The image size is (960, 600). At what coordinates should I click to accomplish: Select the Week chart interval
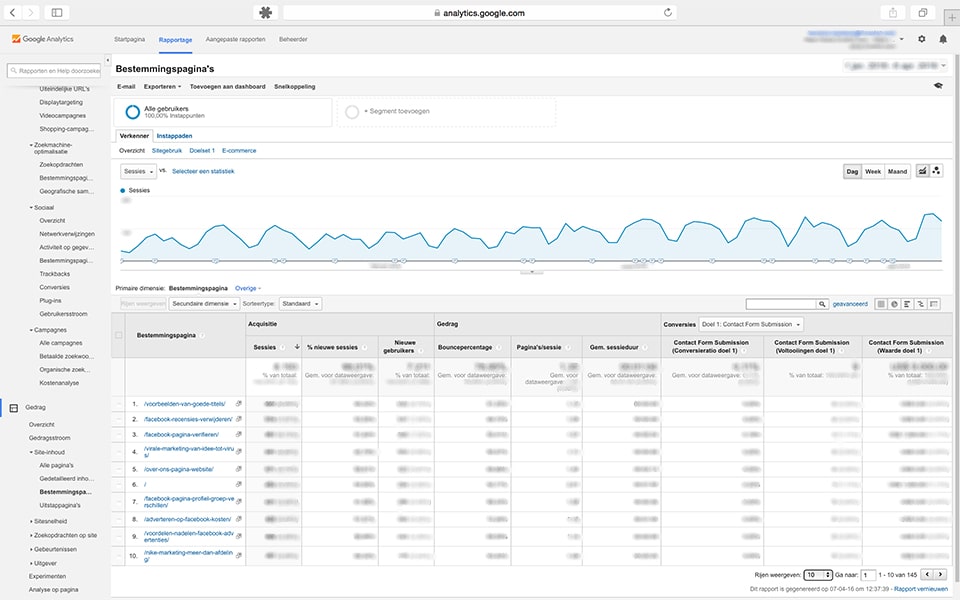tap(873, 171)
